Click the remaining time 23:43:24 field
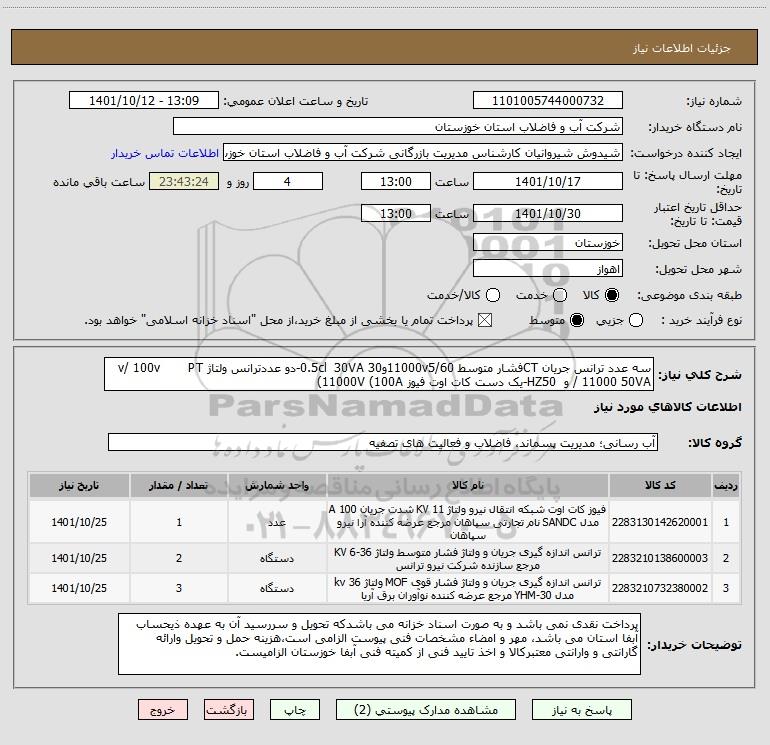 [184, 181]
